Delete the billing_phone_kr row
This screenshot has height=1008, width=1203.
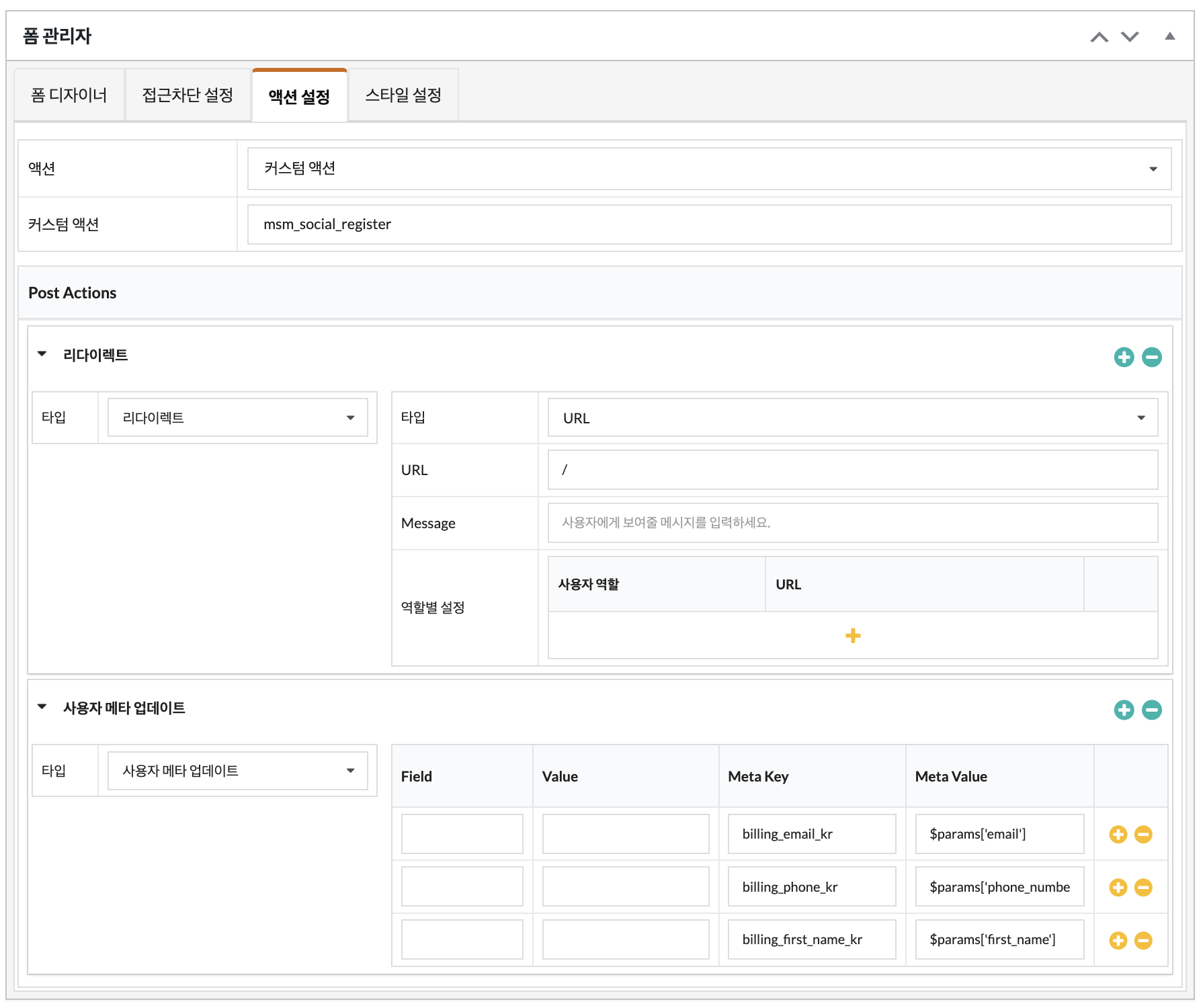pyautogui.click(x=1143, y=888)
